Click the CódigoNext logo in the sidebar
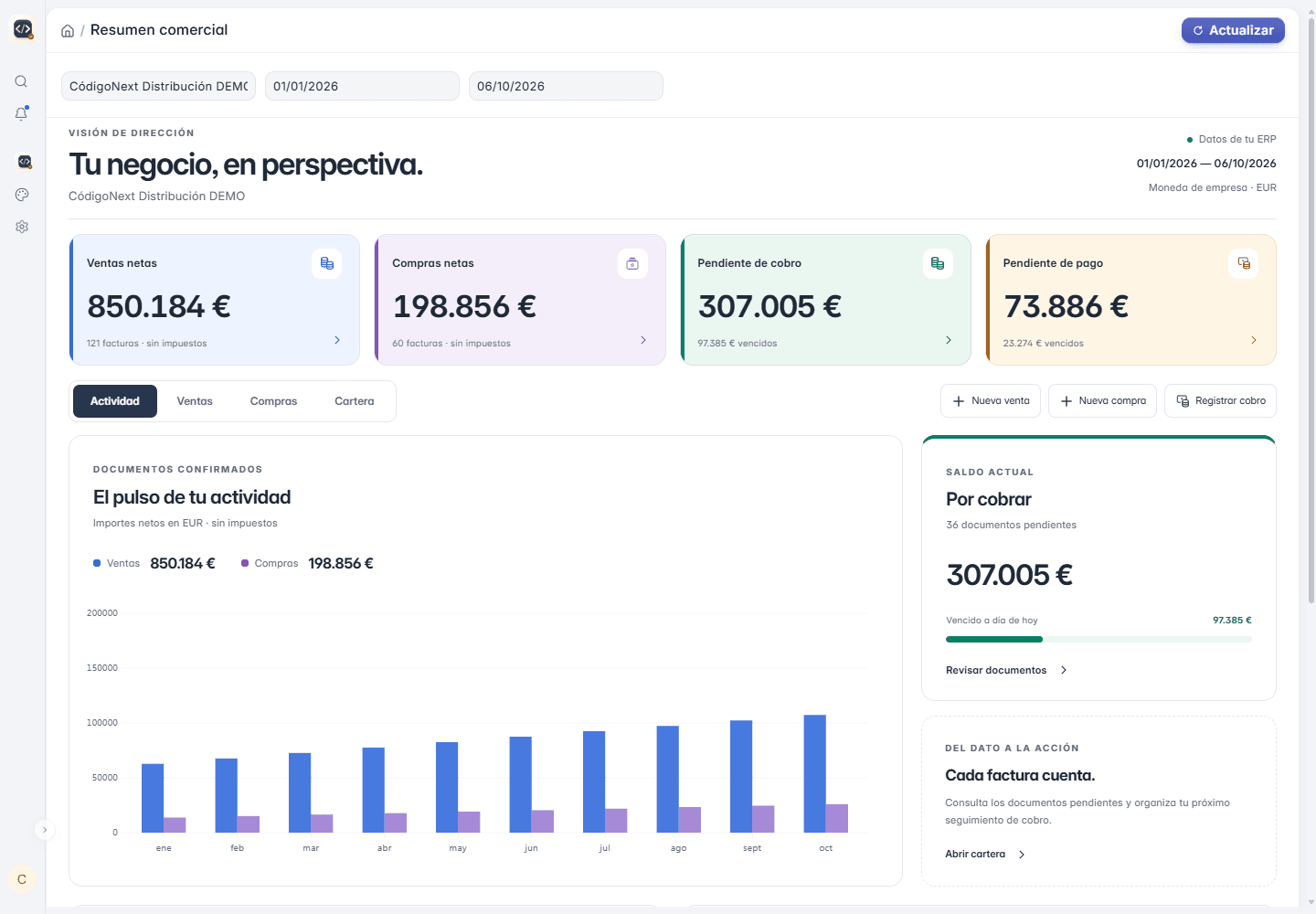Viewport: 1316px width, 914px height. 23,29
